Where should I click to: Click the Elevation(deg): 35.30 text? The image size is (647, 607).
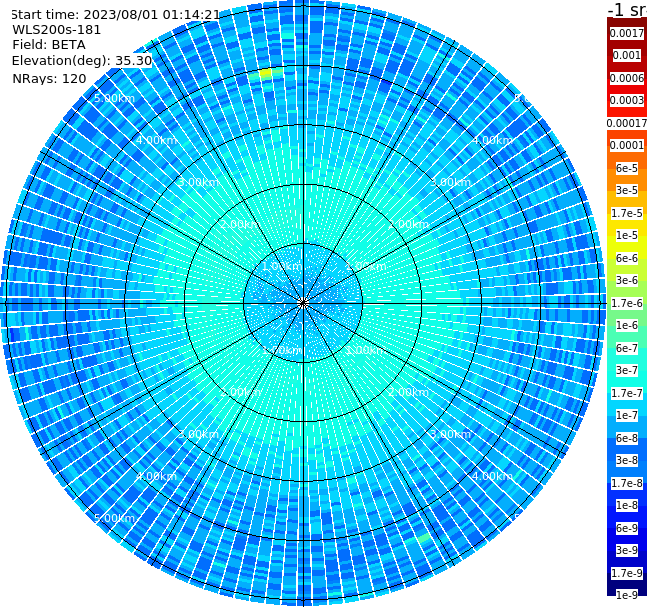(82, 61)
